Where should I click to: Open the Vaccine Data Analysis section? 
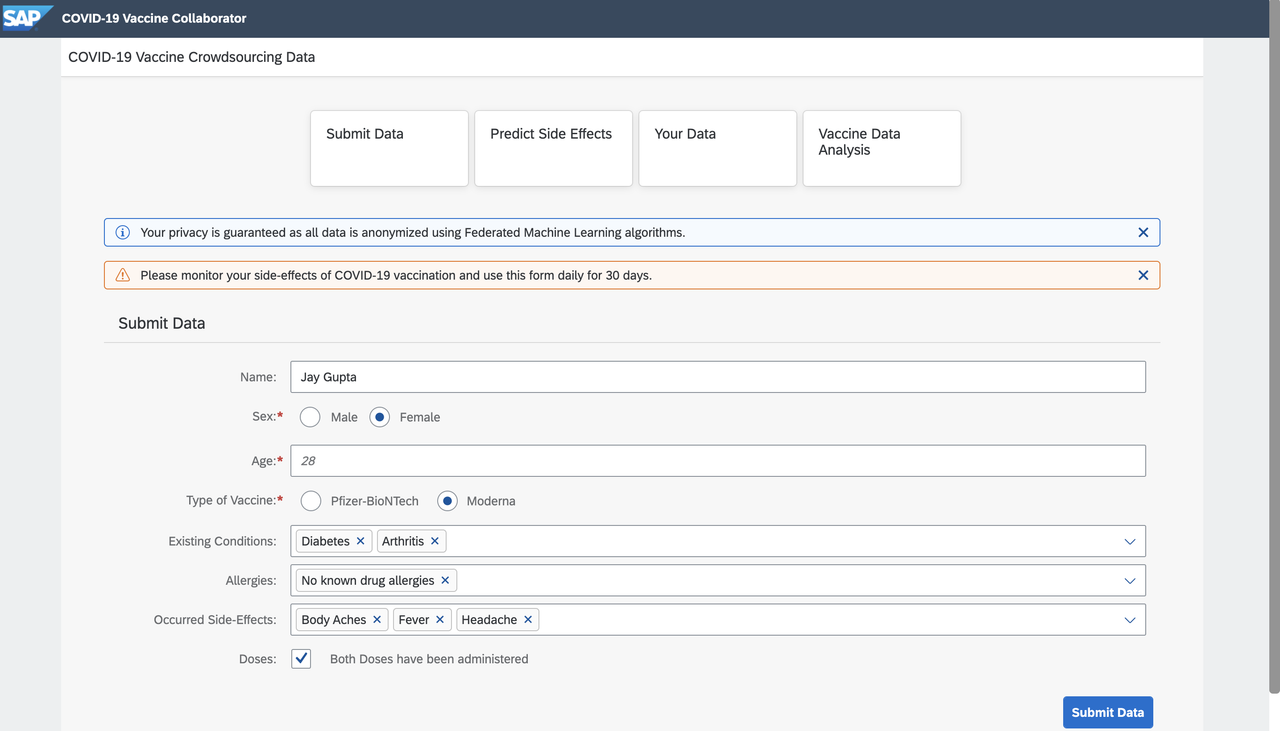click(880, 148)
